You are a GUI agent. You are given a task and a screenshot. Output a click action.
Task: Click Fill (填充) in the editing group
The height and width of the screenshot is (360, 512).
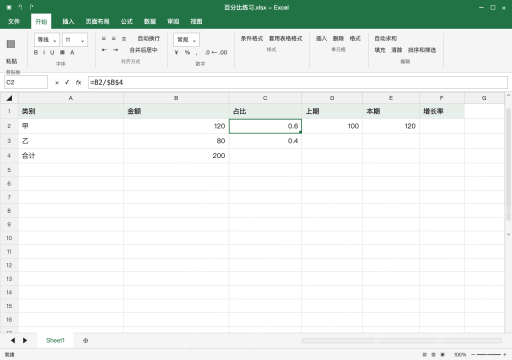click(x=380, y=50)
